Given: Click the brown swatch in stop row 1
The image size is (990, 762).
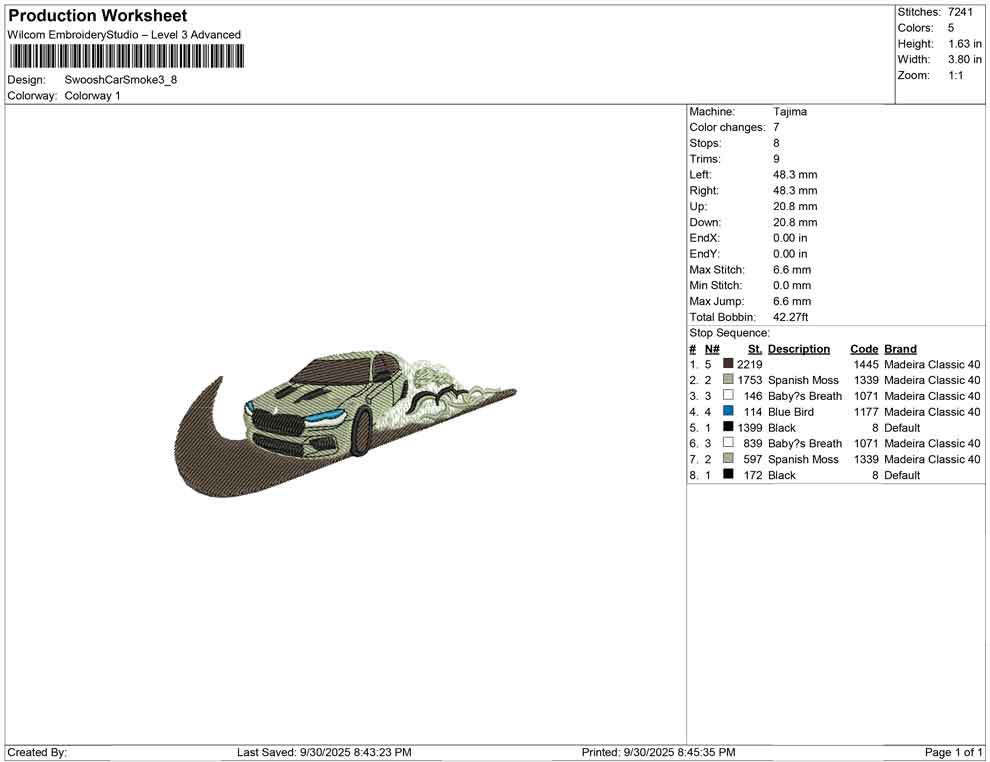Looking at the screenshot, I should click(728, 364).
